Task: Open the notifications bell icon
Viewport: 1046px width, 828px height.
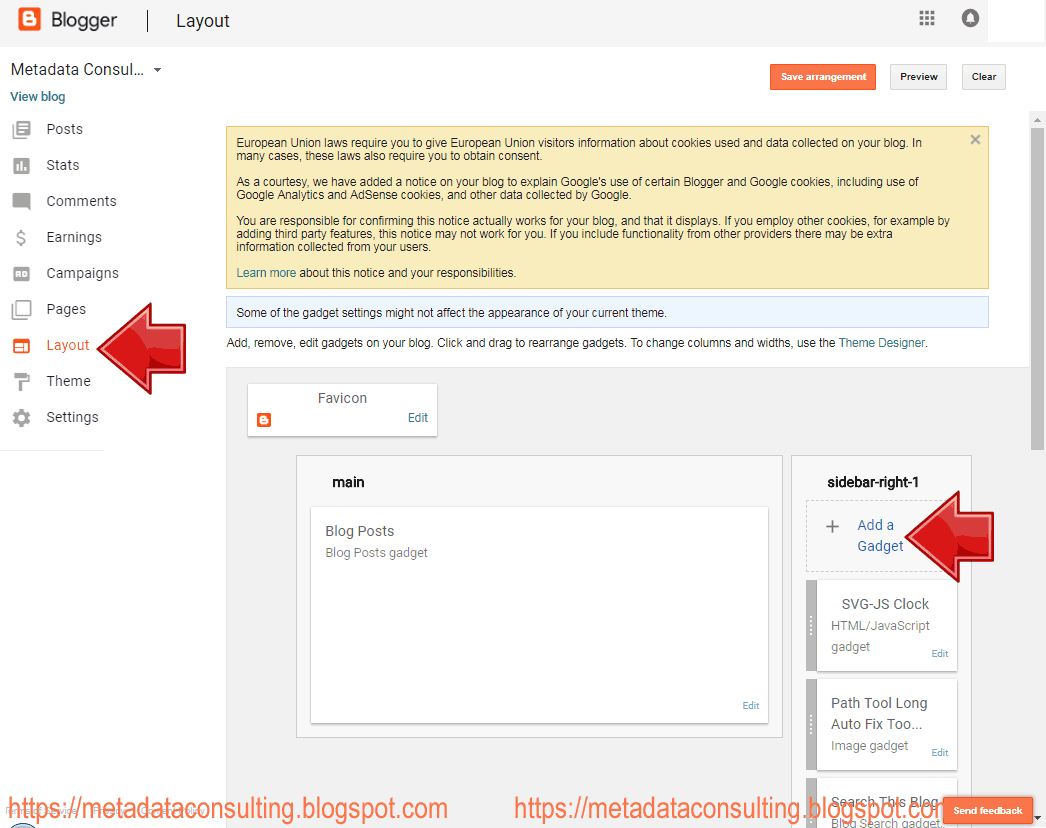Action: pyautogui.click(x=970, y=18)
